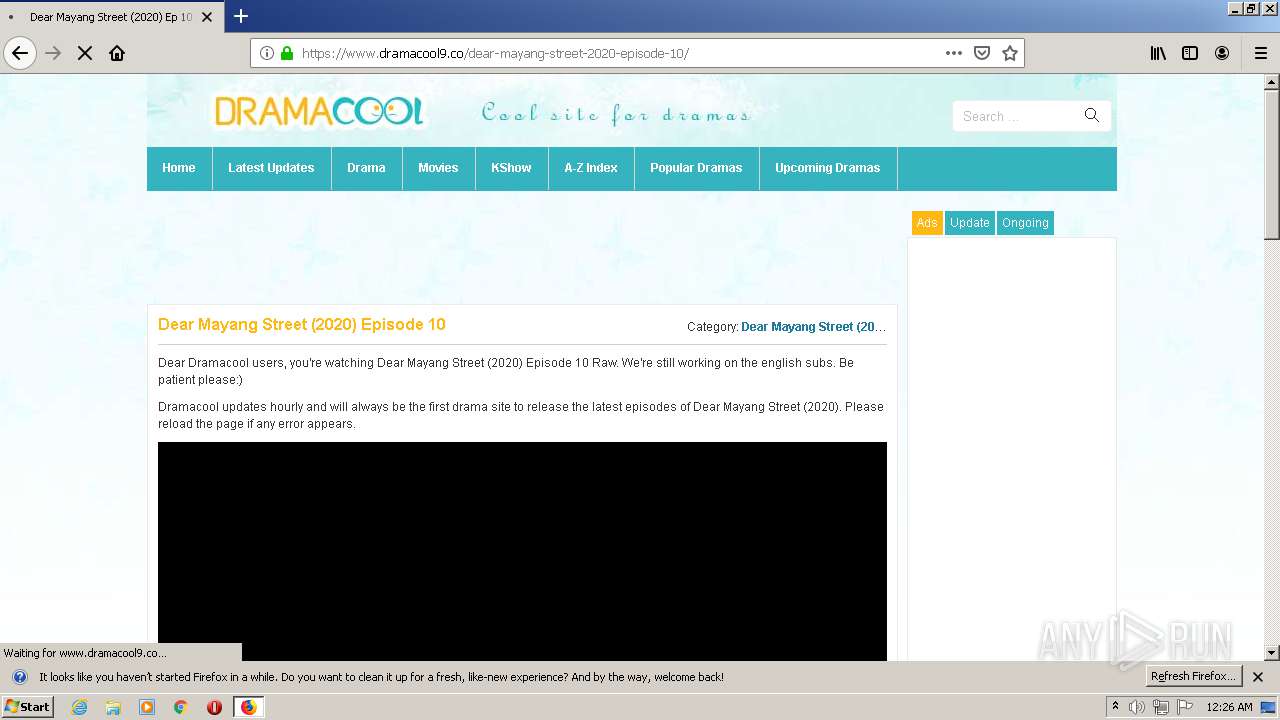The image size is (1280, 720).
Task: Show site information icon in address bar
Action: (267, 53)
